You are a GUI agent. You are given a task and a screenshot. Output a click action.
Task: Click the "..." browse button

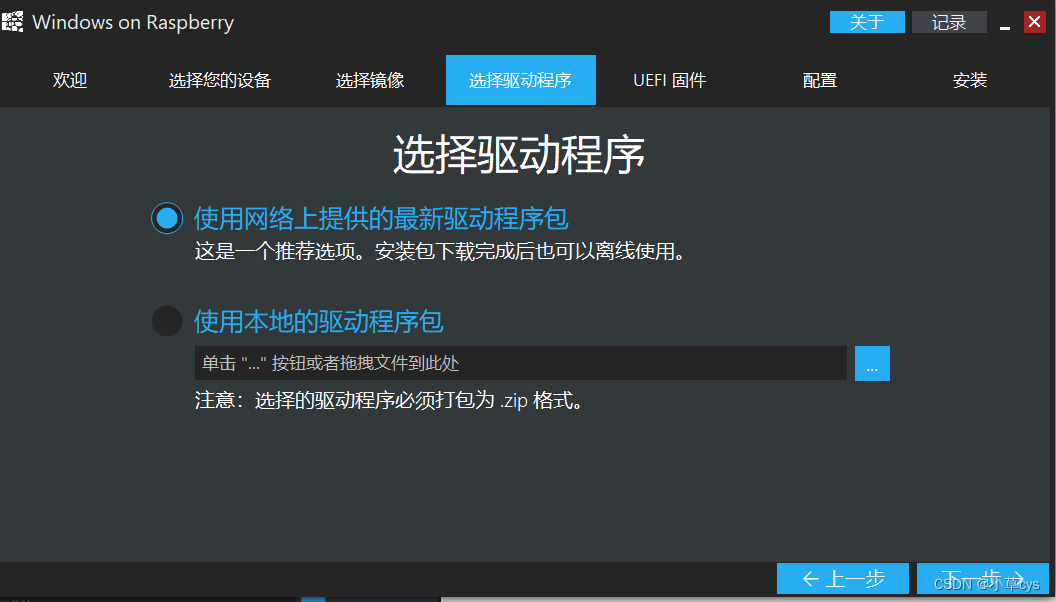872,363
